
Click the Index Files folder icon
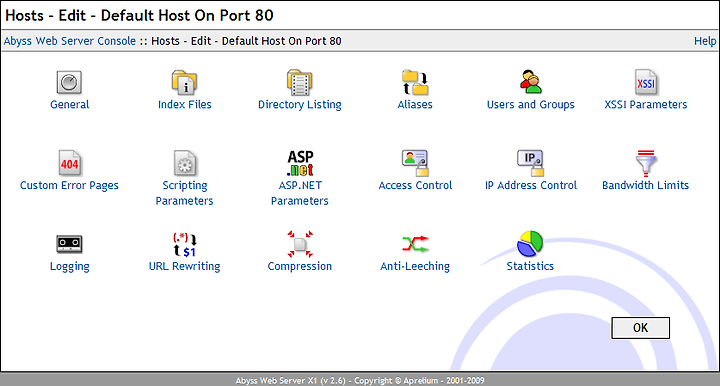point(185,83)
